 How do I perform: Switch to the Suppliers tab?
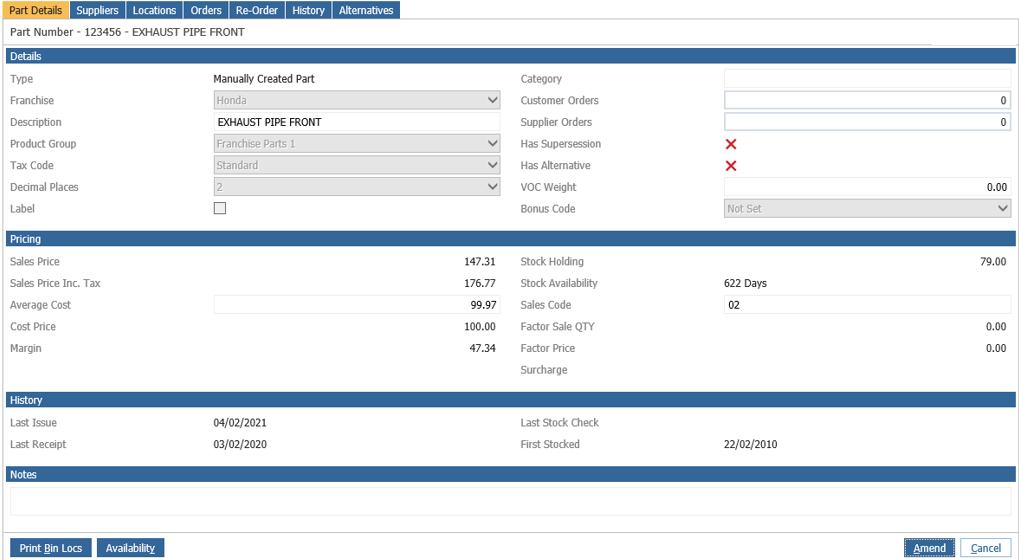pos(97,10)
